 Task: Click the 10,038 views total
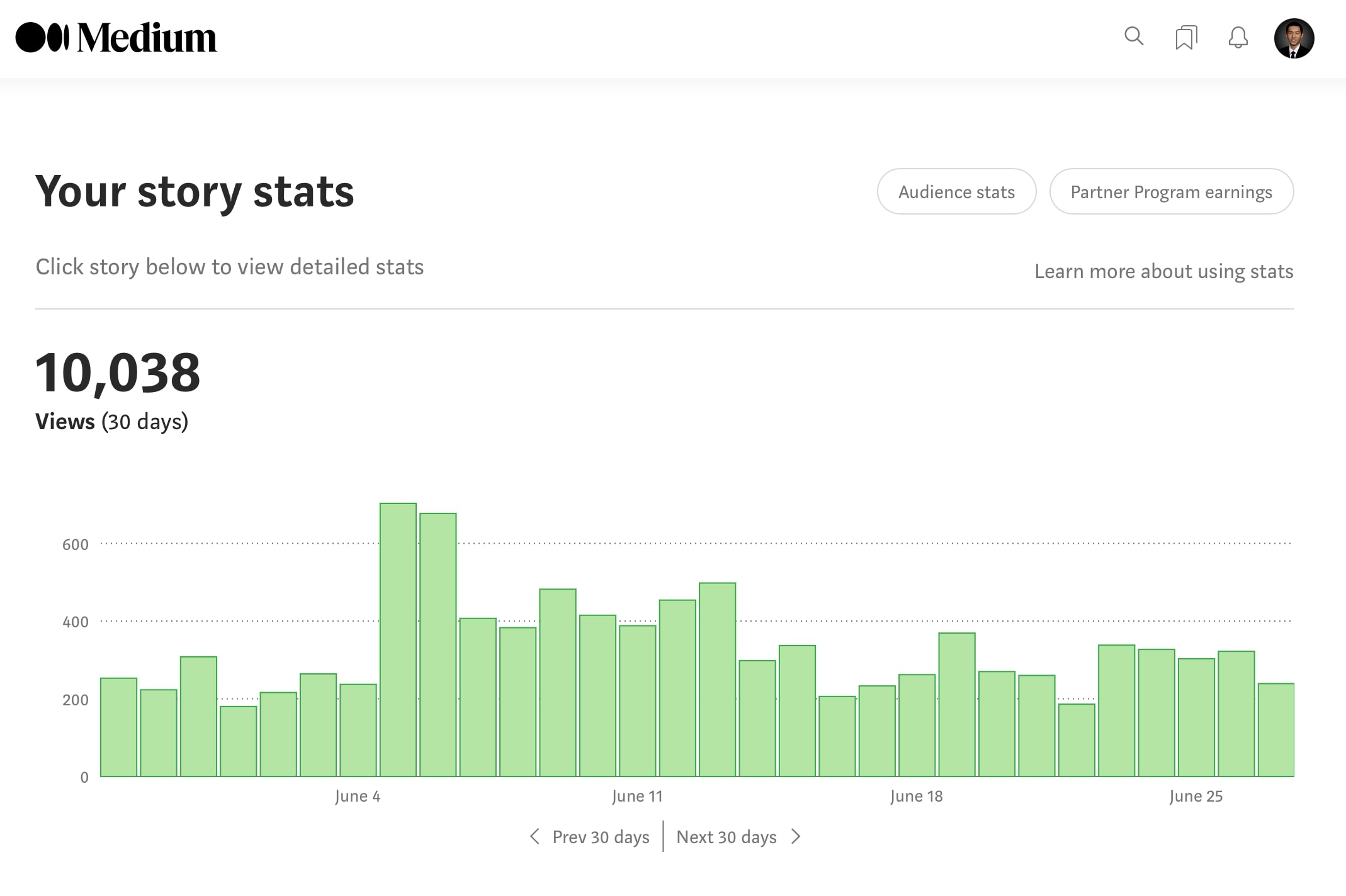point(118,373)
